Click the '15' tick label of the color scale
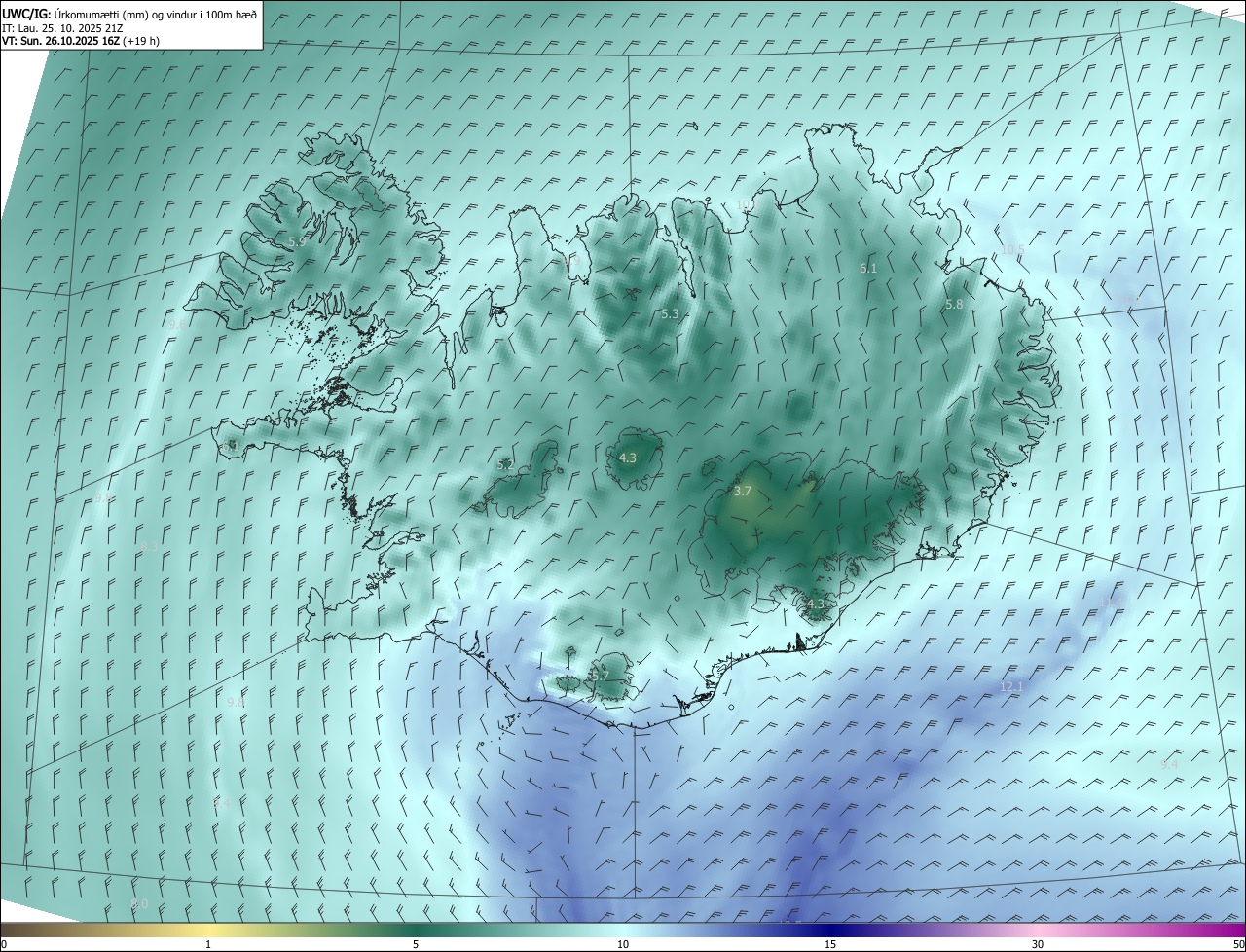The height and width of the screenshot is (952, 1246). coord(830,944)
